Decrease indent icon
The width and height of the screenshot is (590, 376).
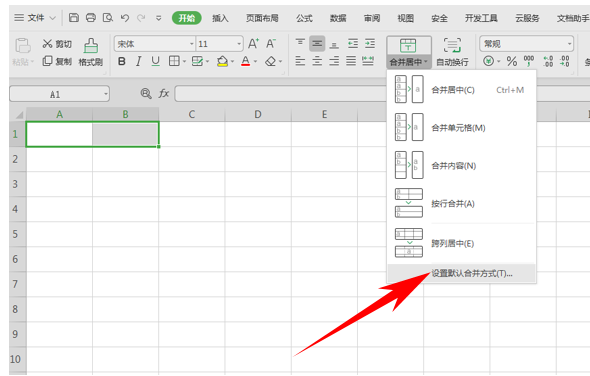pyautogui.click(x=353, y=44)
